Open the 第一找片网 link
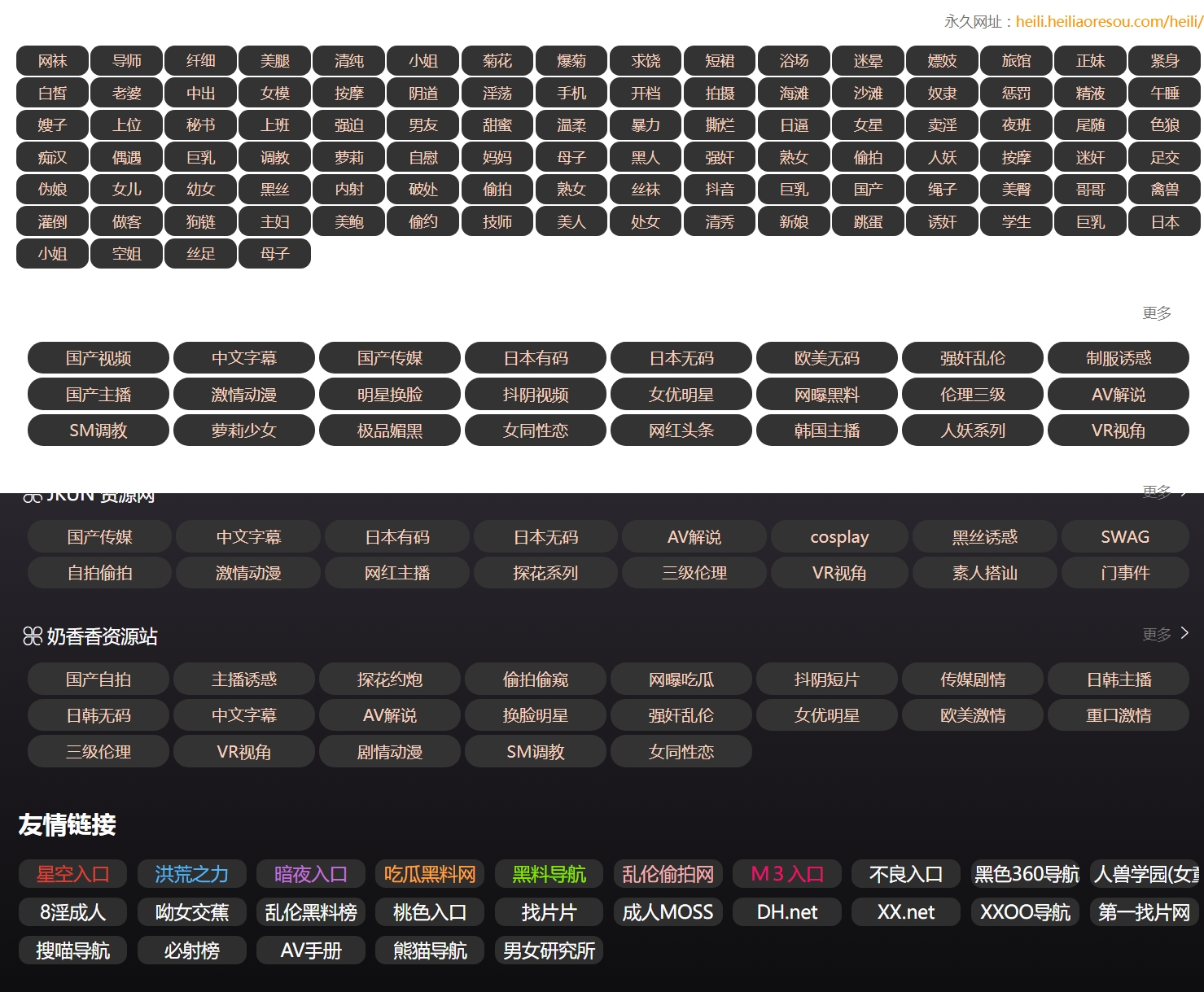This screenshot has width=1204, height=992. tap(1144, 912)
